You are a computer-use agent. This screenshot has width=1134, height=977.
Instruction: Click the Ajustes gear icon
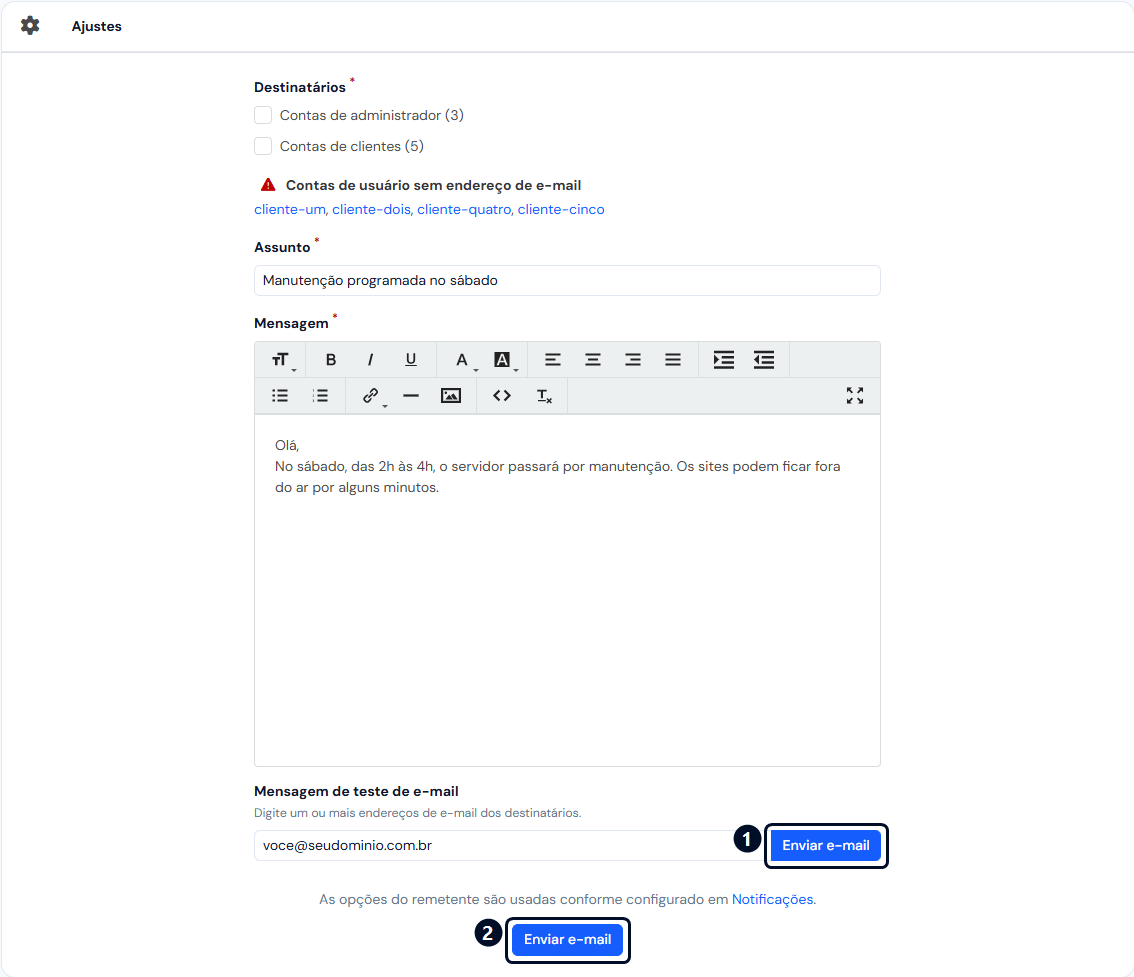tap(30, 26)
